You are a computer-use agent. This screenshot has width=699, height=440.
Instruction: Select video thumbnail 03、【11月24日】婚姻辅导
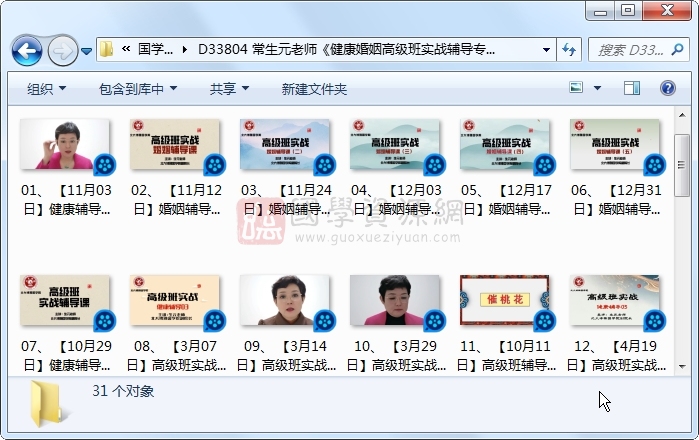[286, 145]
